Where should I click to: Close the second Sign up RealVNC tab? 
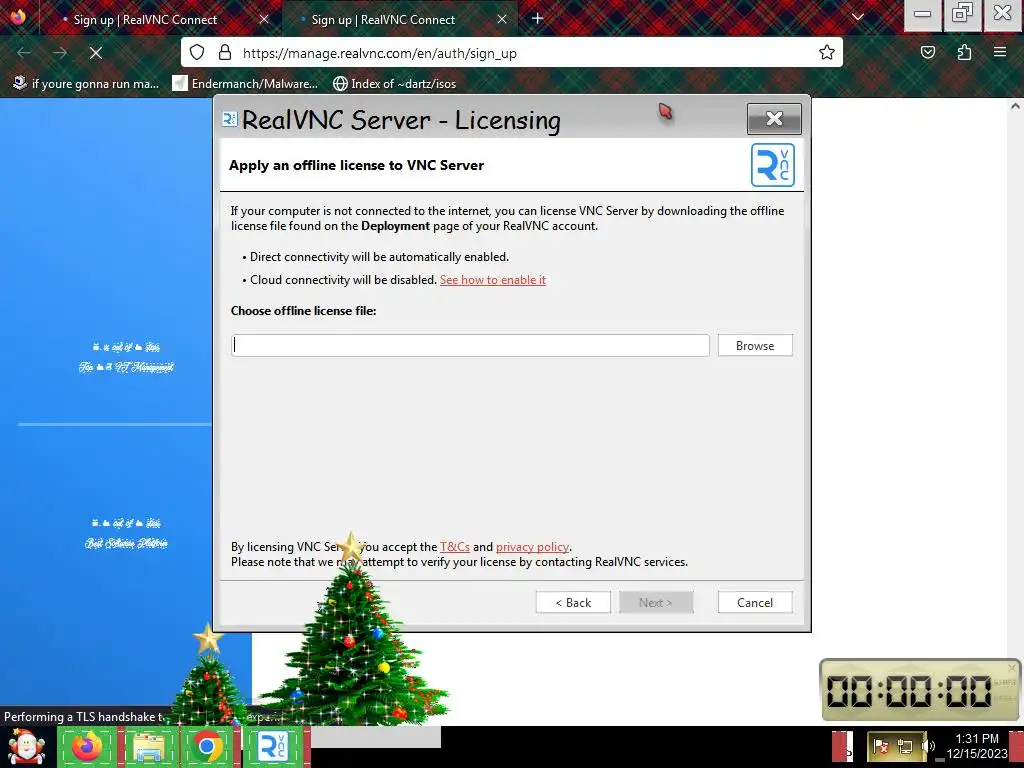pos(502,20)
